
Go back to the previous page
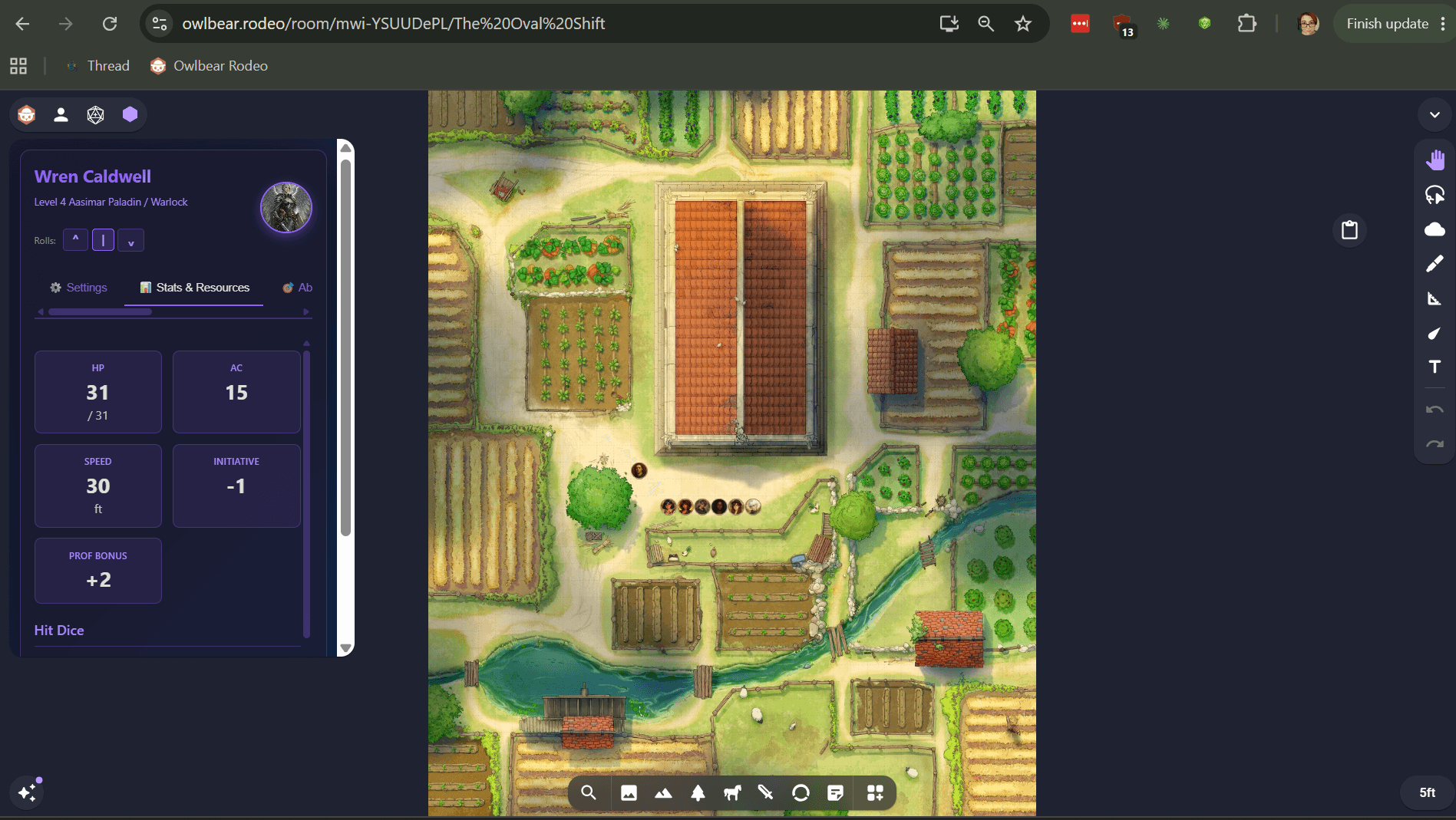(x=22, y=24)
